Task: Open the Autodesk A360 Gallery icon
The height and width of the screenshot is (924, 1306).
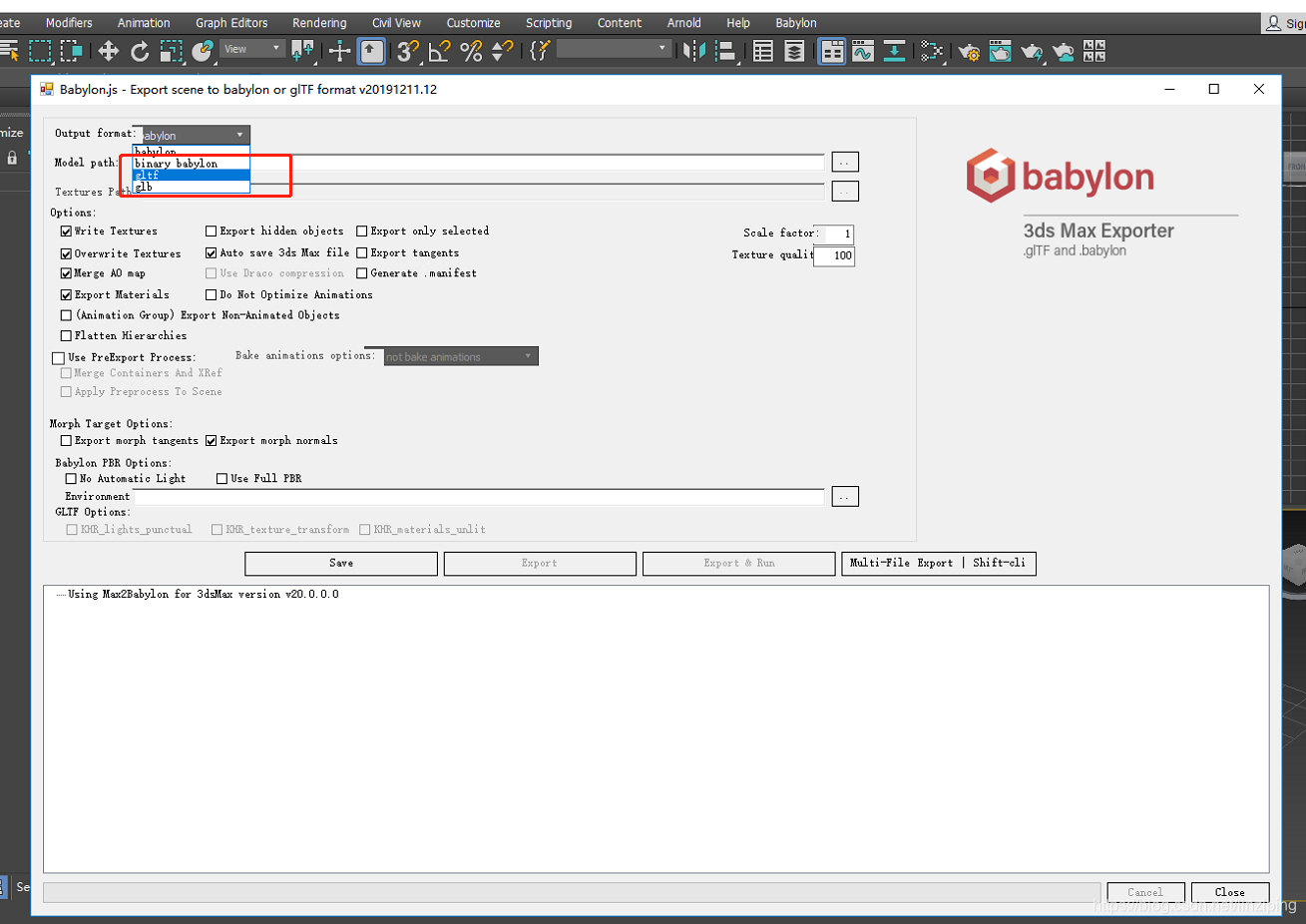Action: 1094,51
